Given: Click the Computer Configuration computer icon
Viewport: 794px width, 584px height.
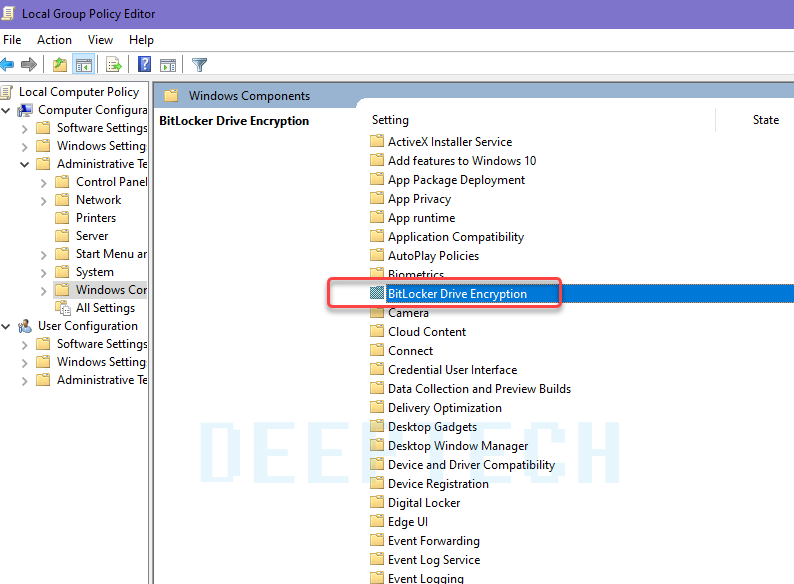Looking at the screenshot, I should coord(25,110).
